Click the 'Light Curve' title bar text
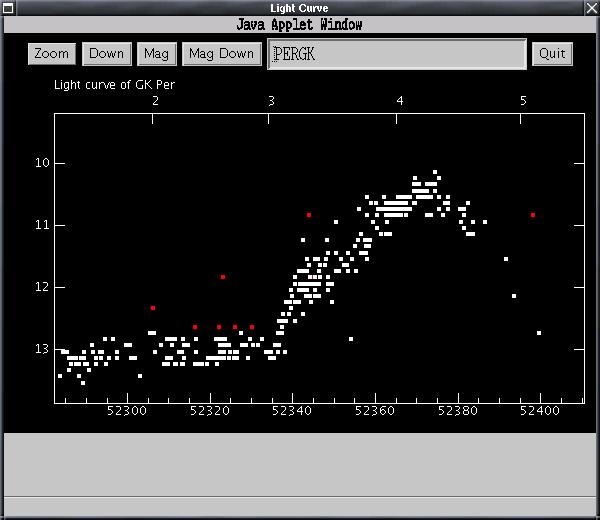Viewport: 600px width, 520px height. 299,8
